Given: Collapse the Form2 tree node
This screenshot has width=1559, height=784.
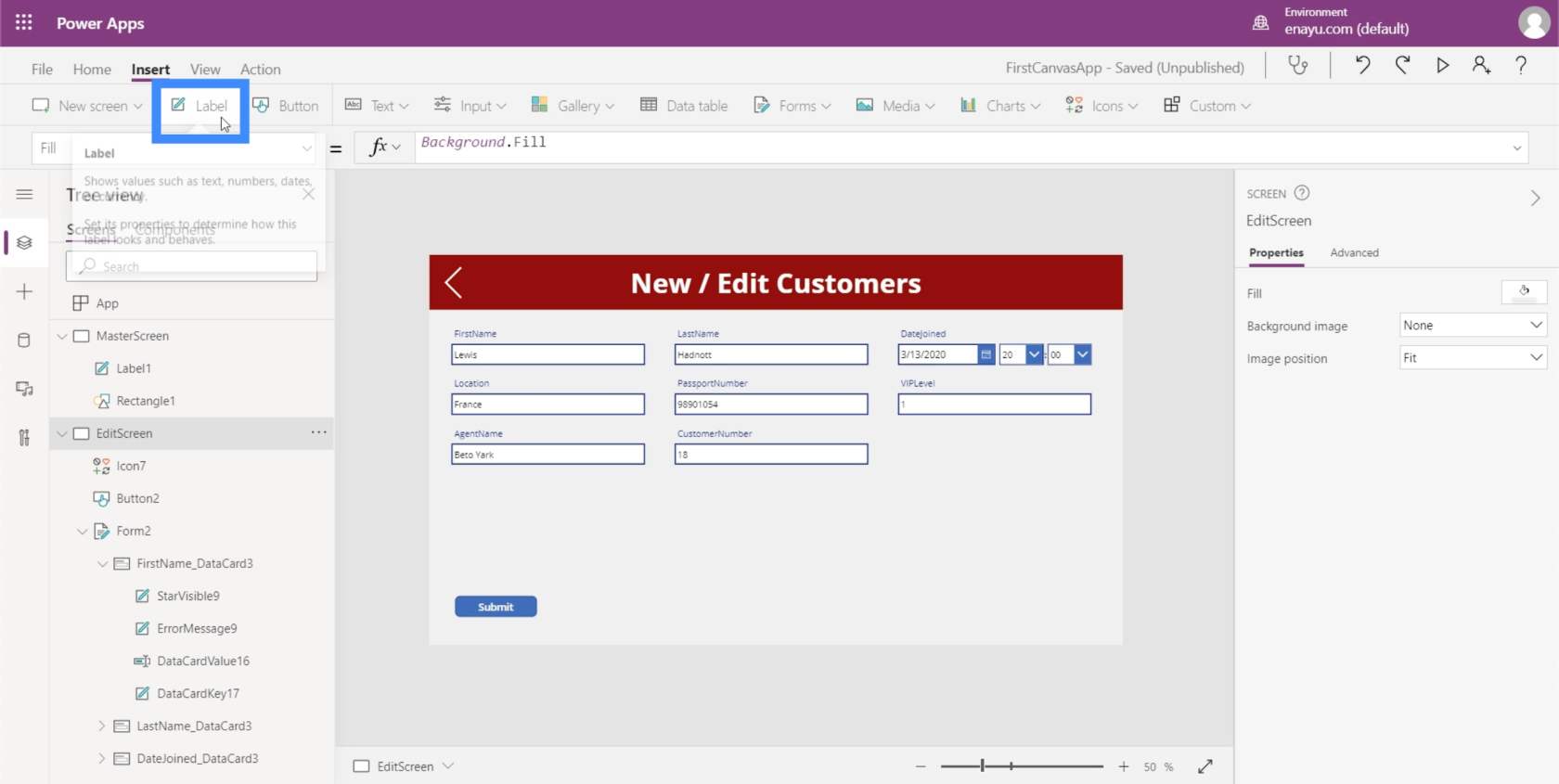Looking at the screenshot, I should pos(83,531).
